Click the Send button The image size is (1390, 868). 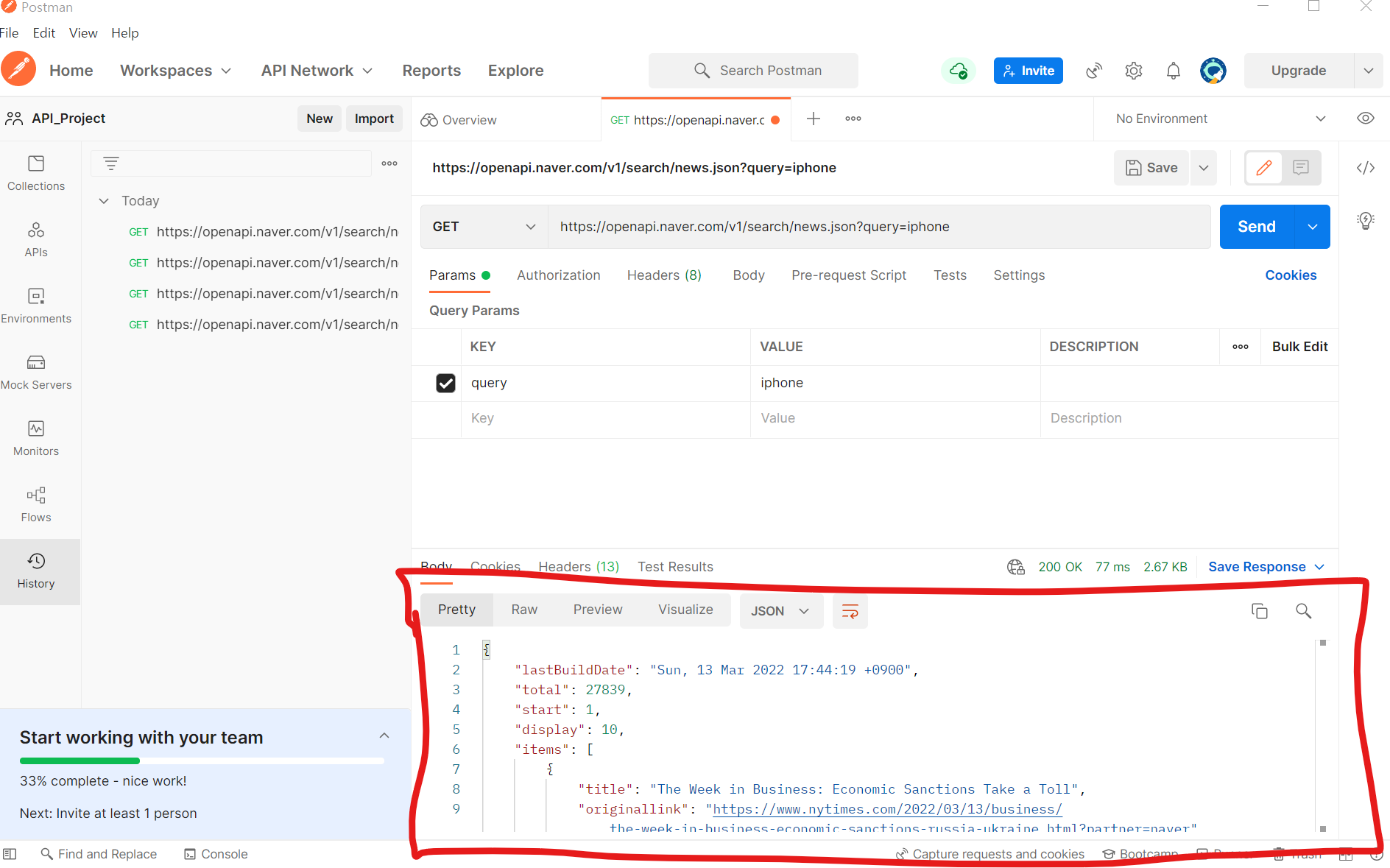(1256, 227)
